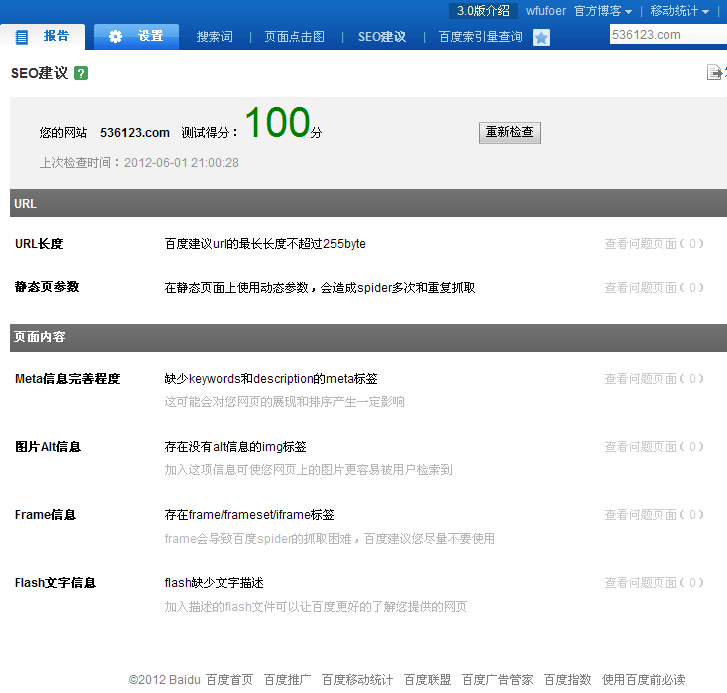View problem pages for URL长度
The image size is (727, 693).
pyautogui.click(x=654, y=243)
